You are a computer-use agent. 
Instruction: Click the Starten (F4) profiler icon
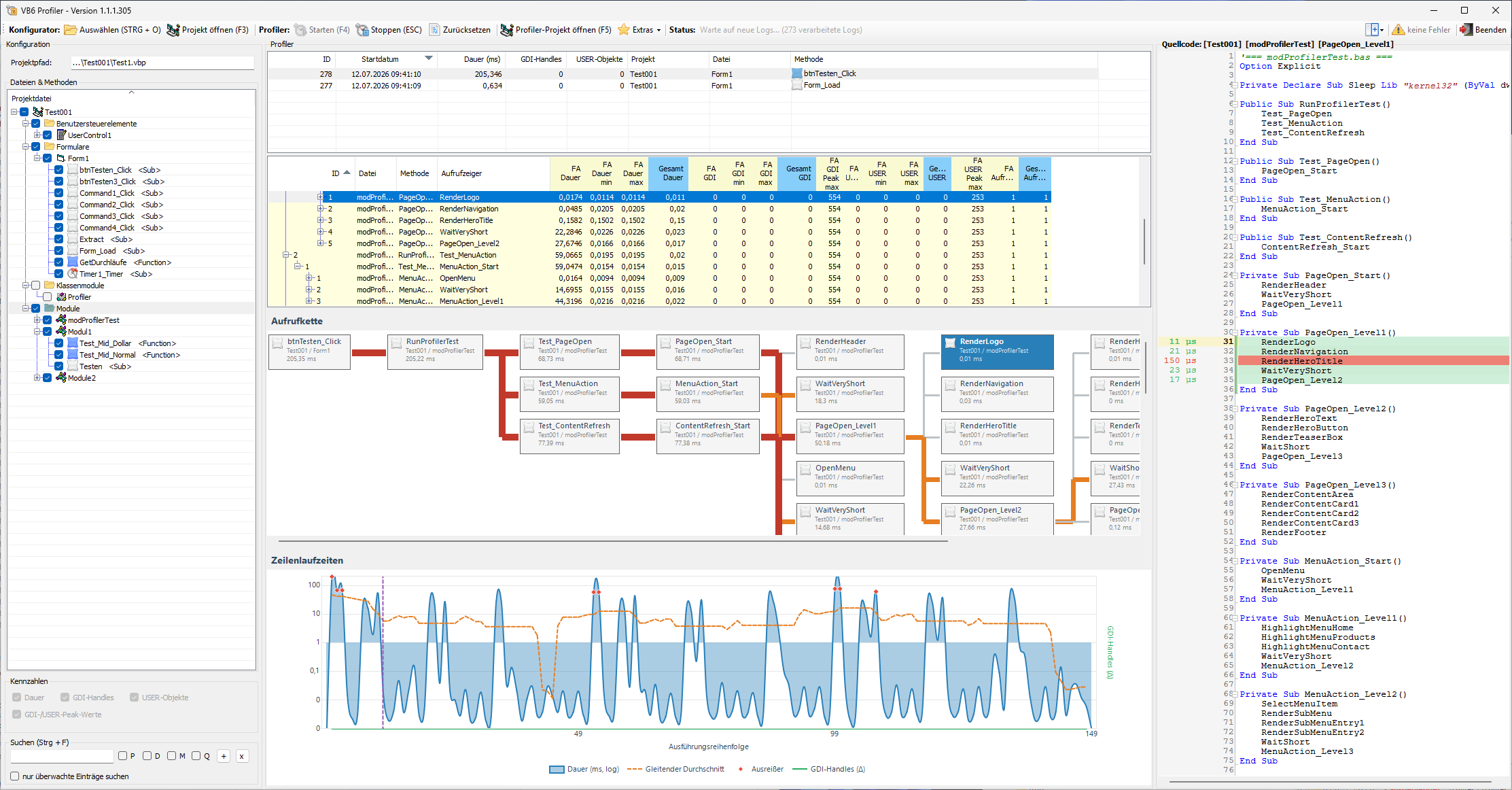tap(300, 30)
